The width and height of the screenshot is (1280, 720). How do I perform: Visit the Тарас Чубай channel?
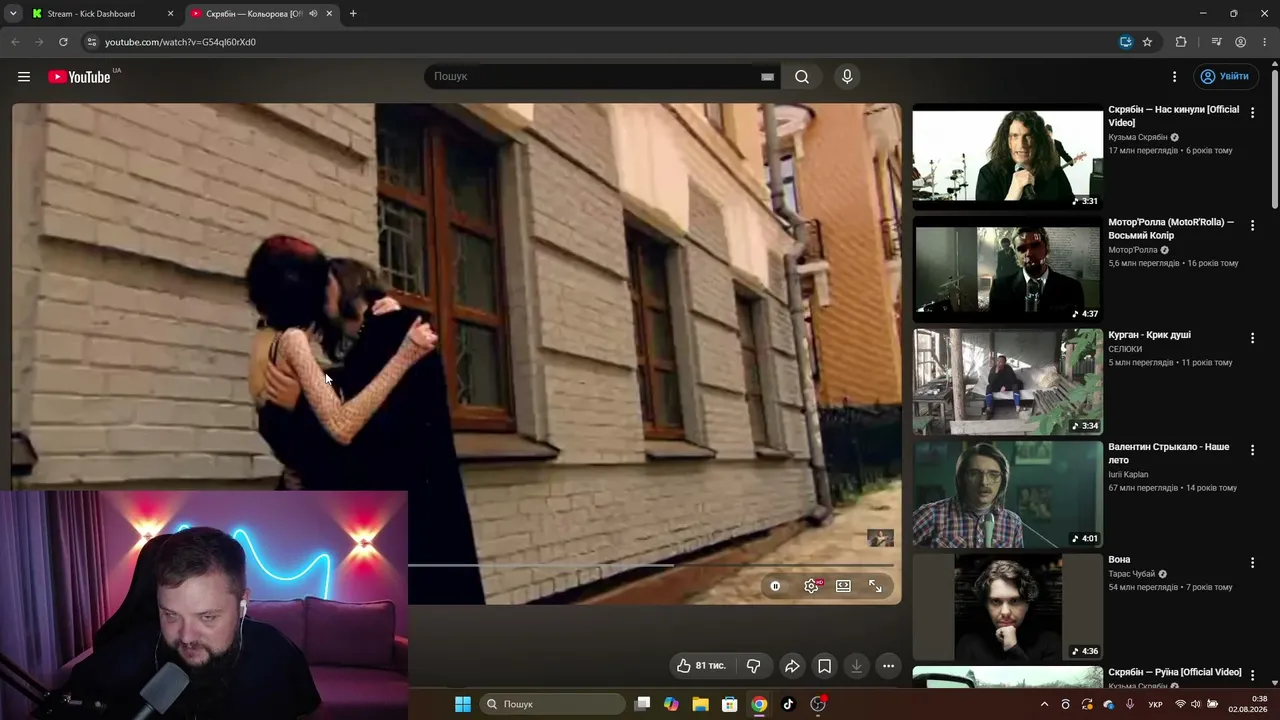1131,574
